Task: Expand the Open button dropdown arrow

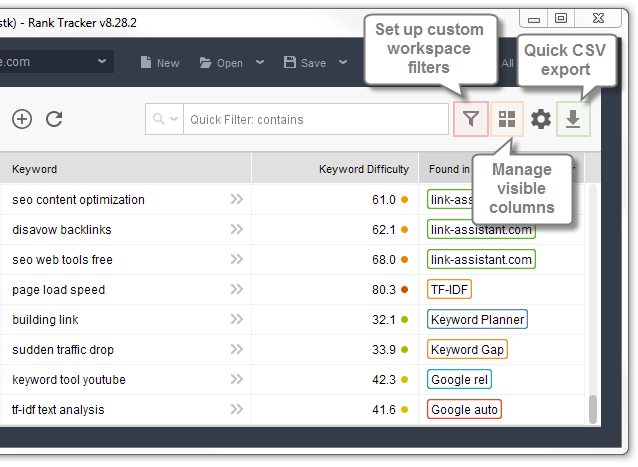Action: point(260,62)
